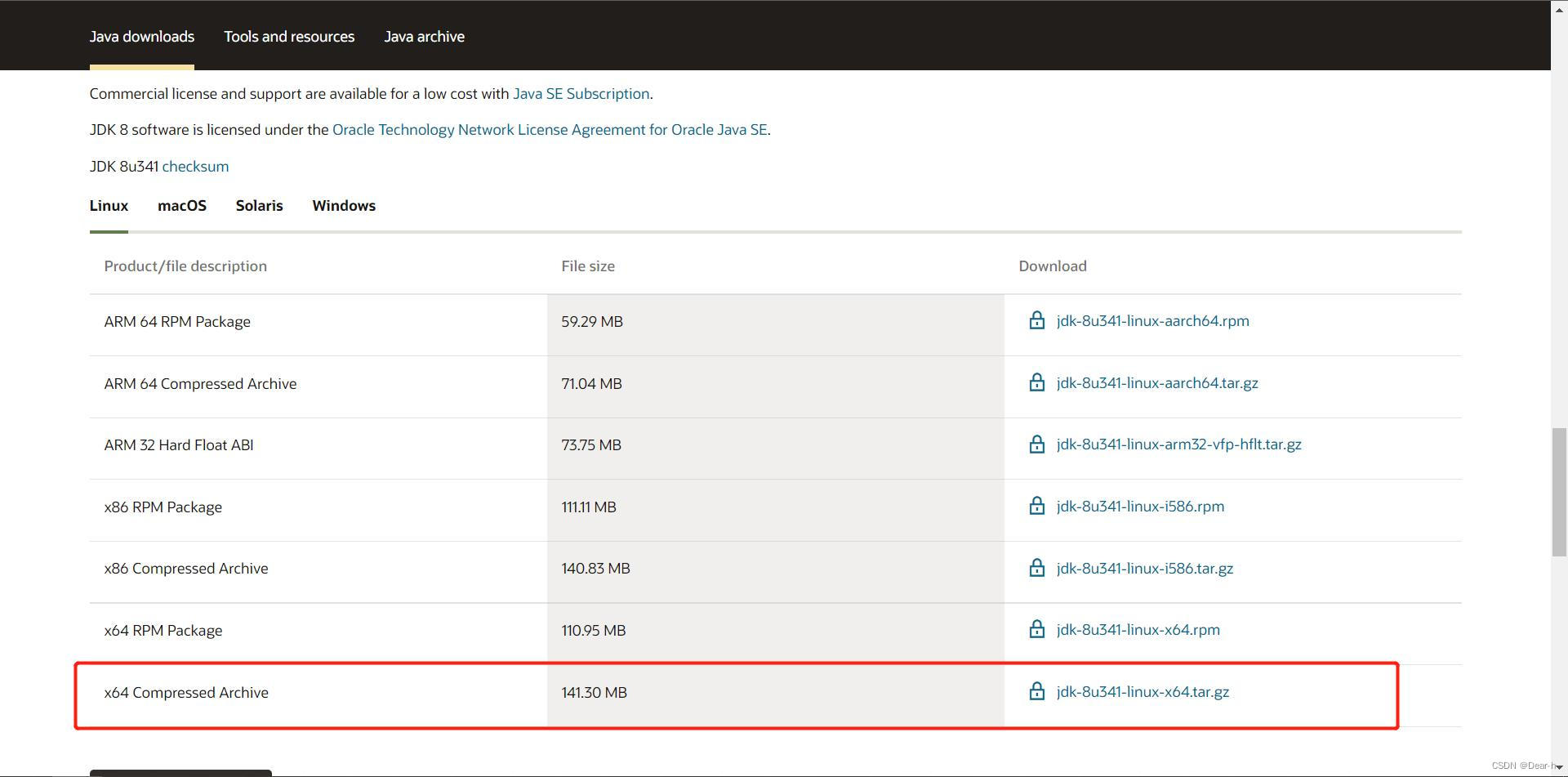Screen dimensions: 1568x777
Task: Click the ARM 64 RPM Package description
Action: tap(177, 322)
